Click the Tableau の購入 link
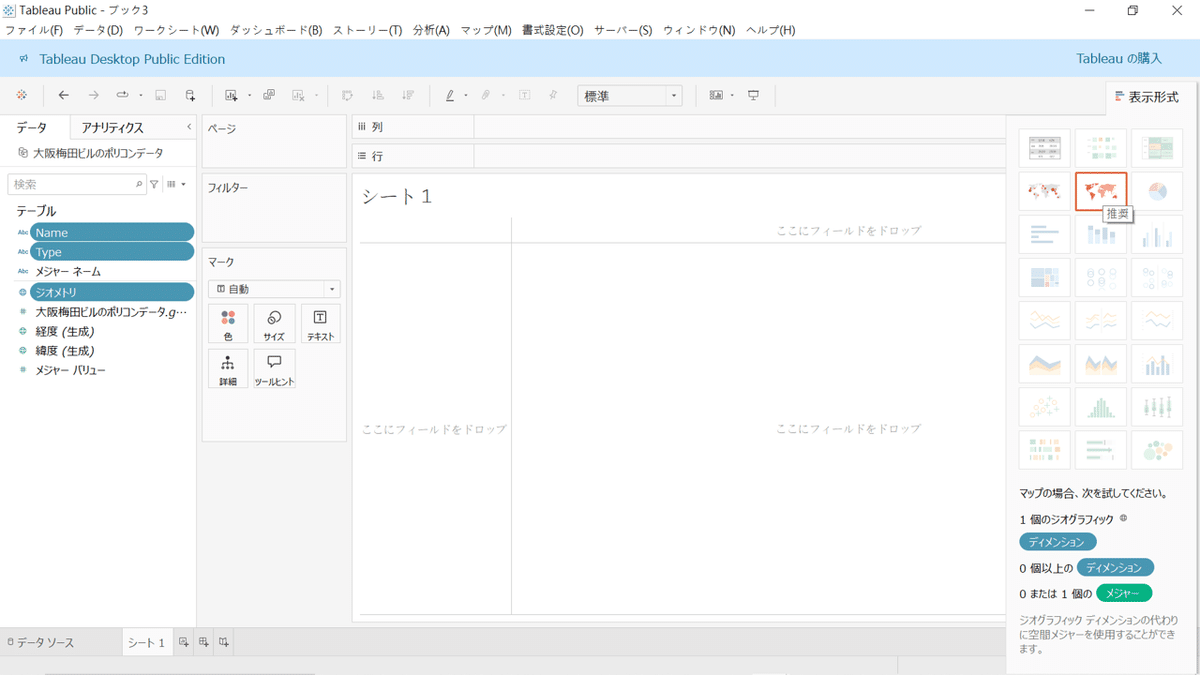The image size is (1200, 675). tap(1119, 59)
